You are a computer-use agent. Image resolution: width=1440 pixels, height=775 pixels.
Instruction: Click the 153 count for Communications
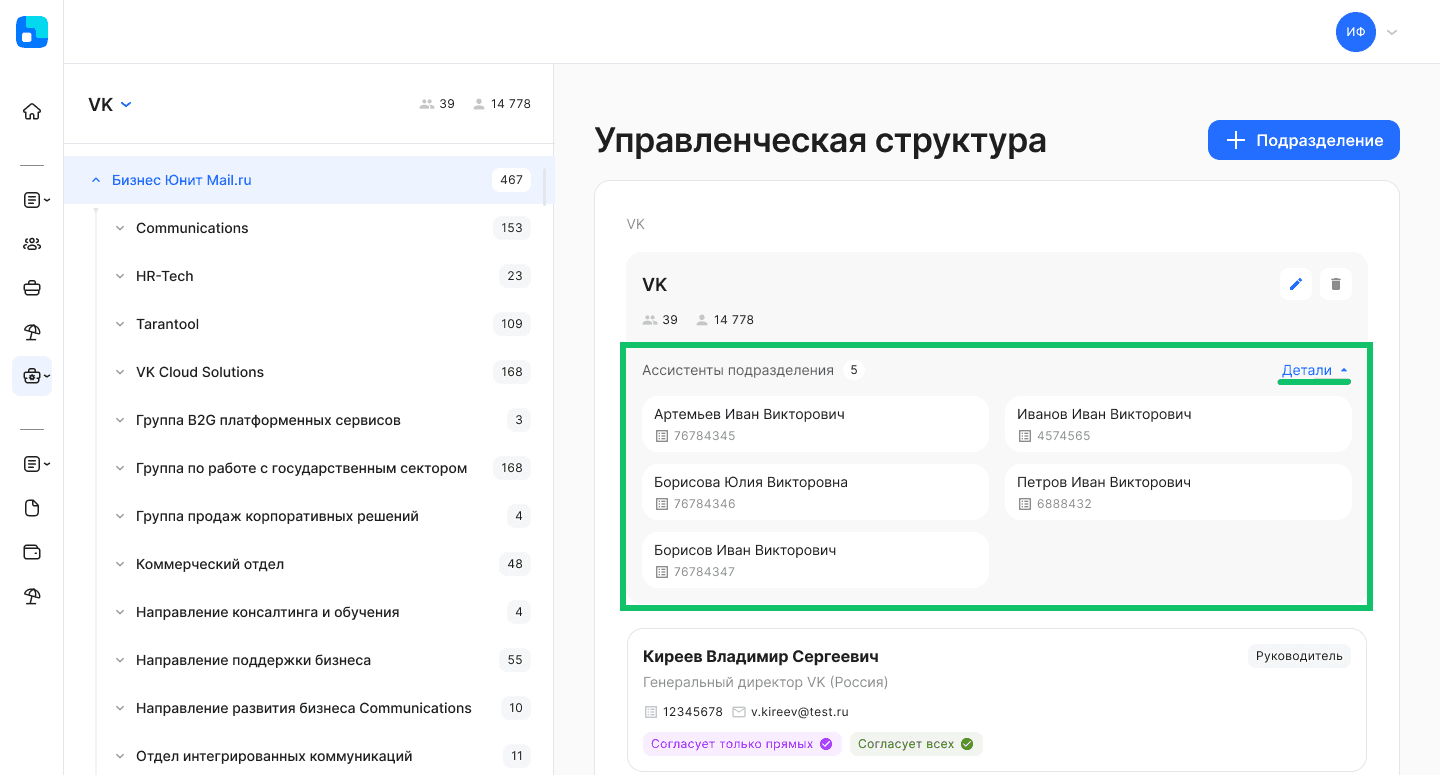coord(512,228)
